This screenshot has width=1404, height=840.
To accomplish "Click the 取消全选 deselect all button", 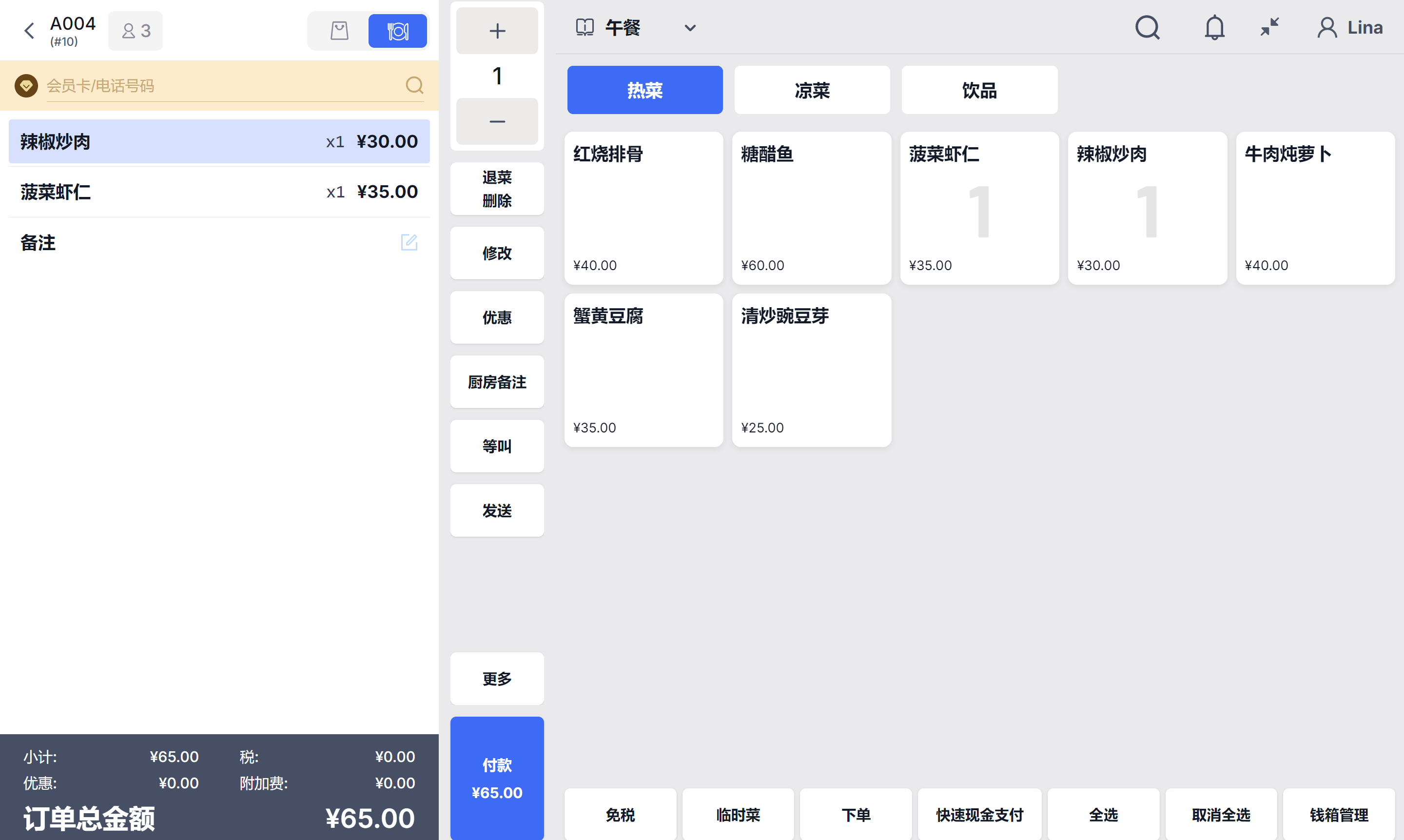I will [x=1221, y=815].
